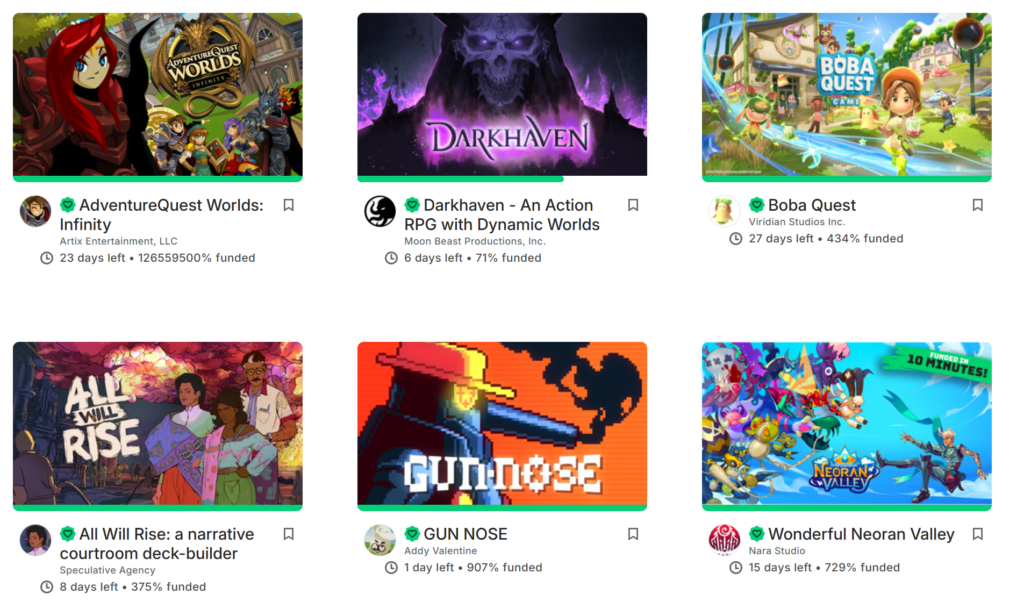1024x602 pixels.
Task: Open the GUN NOSE title link
Action: 466,534
